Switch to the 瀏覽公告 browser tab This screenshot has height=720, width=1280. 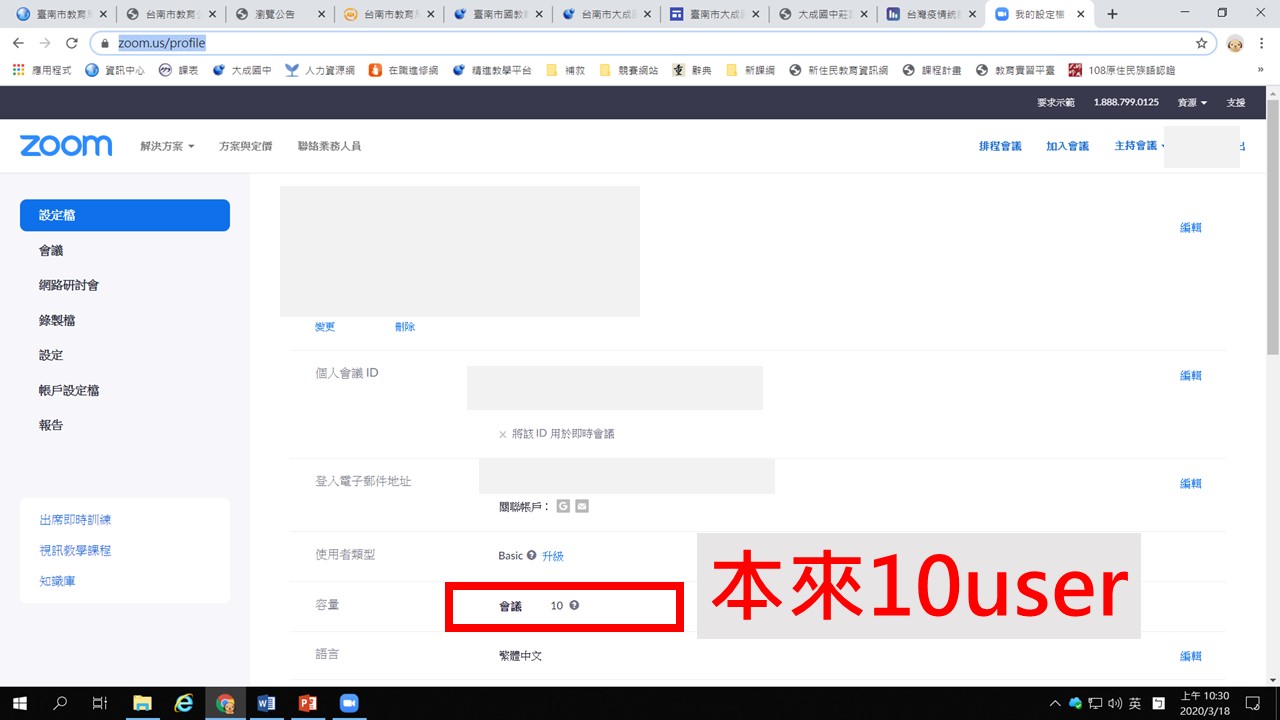pyautogui.click(x=276, y=14)
